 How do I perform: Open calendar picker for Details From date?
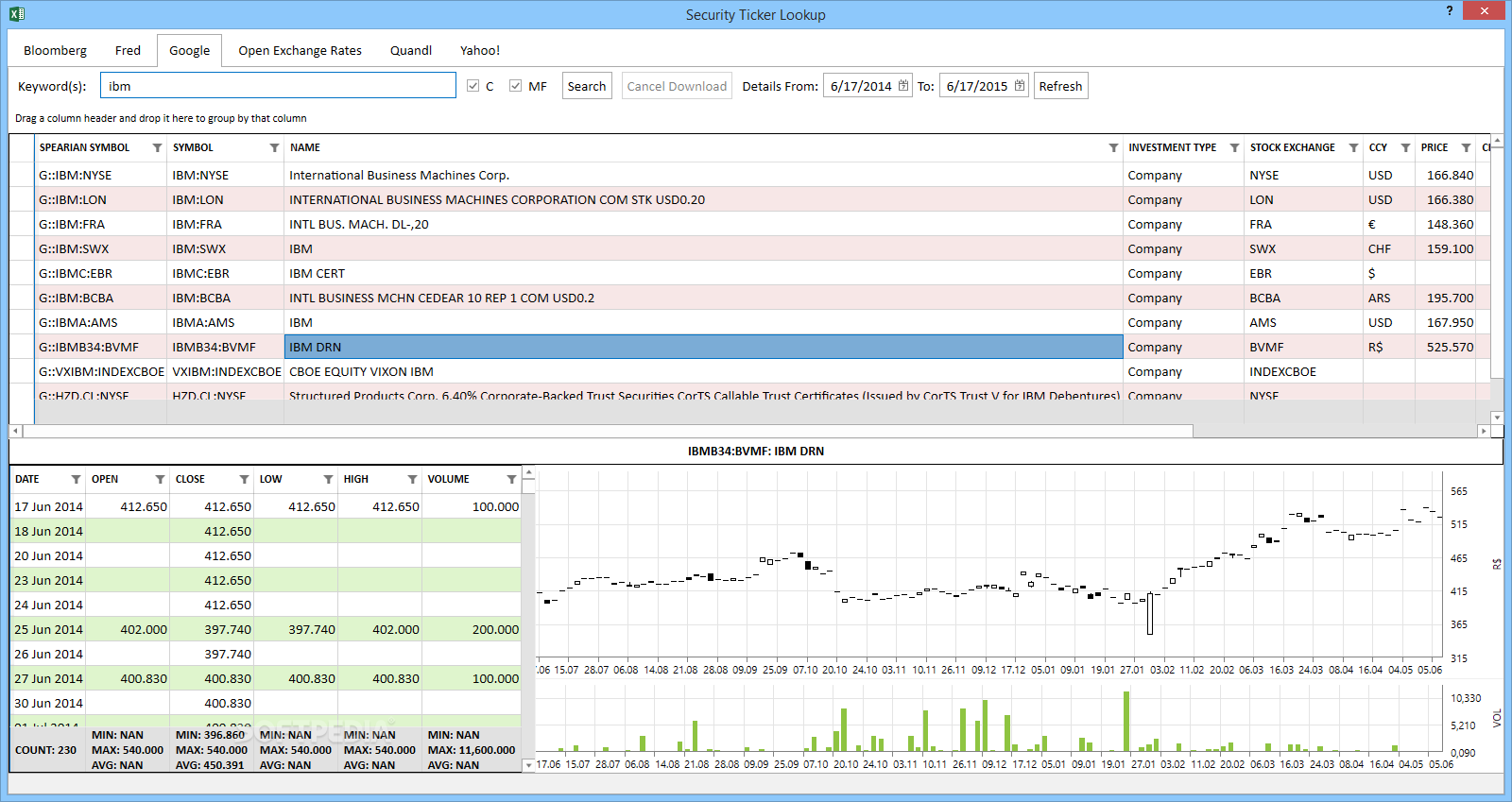point(903,86)
